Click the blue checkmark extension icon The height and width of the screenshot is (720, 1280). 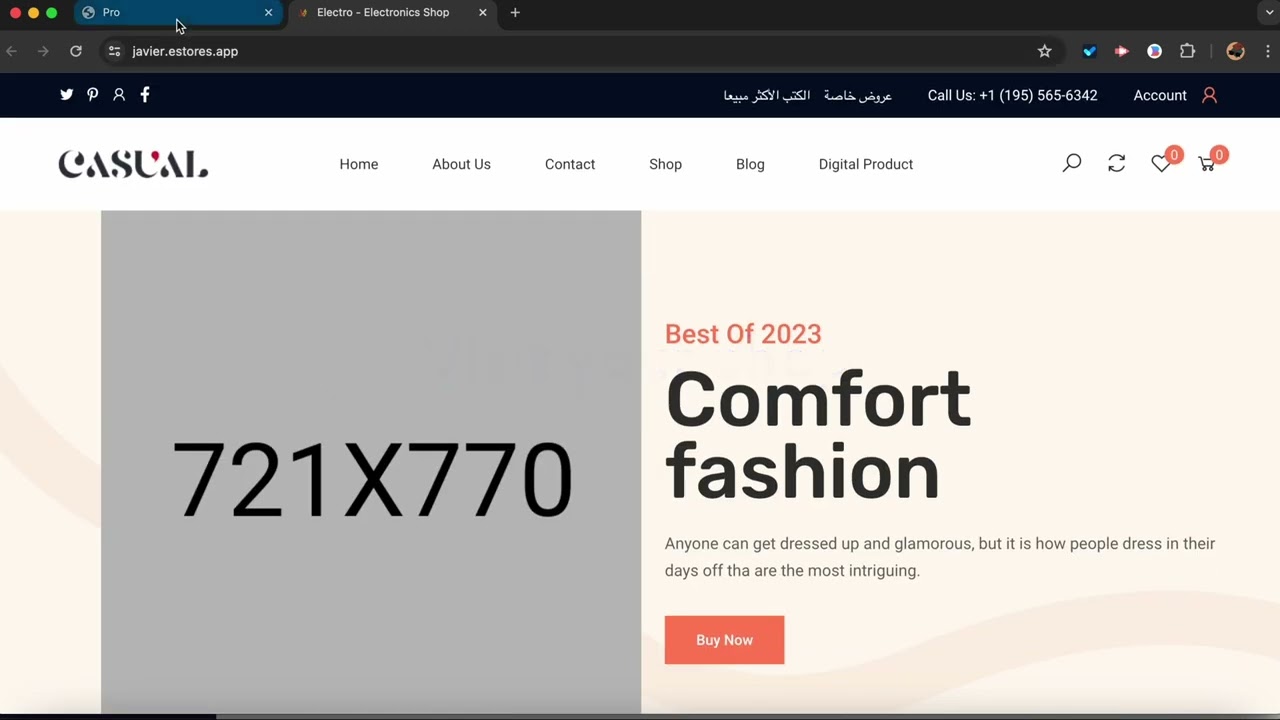pyautogui.click(x=1090, y=51)
